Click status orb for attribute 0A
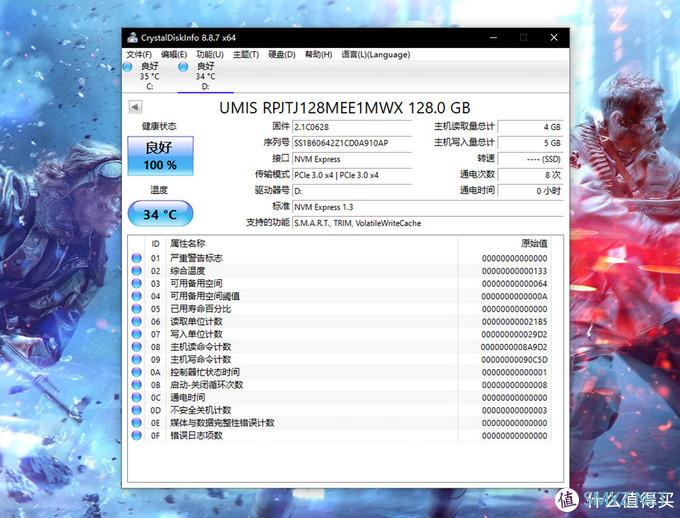 (137, 372)
